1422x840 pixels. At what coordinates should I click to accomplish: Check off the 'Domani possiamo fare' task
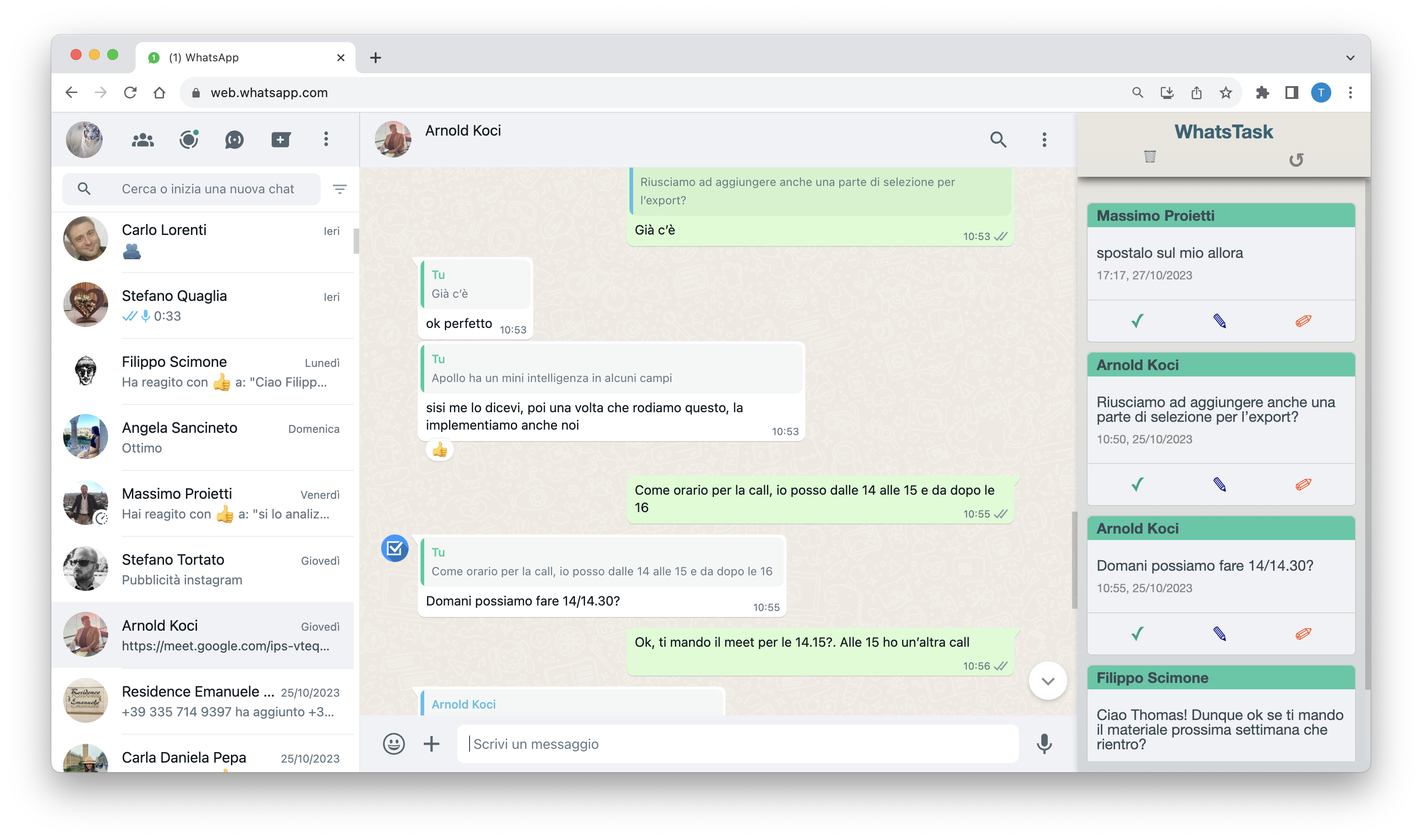pyautogui.click(x=1137, y=633)
